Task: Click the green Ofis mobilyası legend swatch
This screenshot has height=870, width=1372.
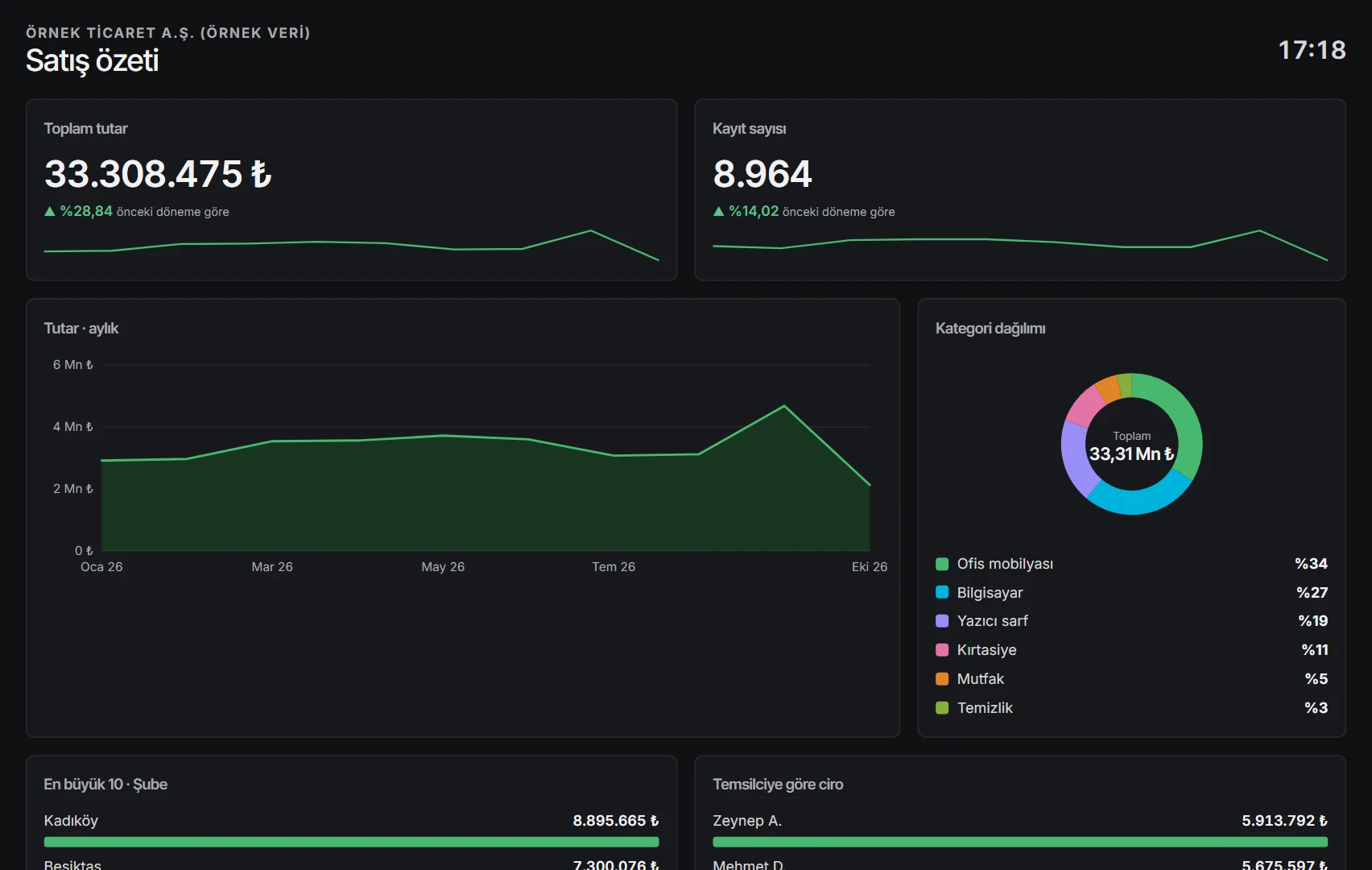Action: click(x=942, y=564)
